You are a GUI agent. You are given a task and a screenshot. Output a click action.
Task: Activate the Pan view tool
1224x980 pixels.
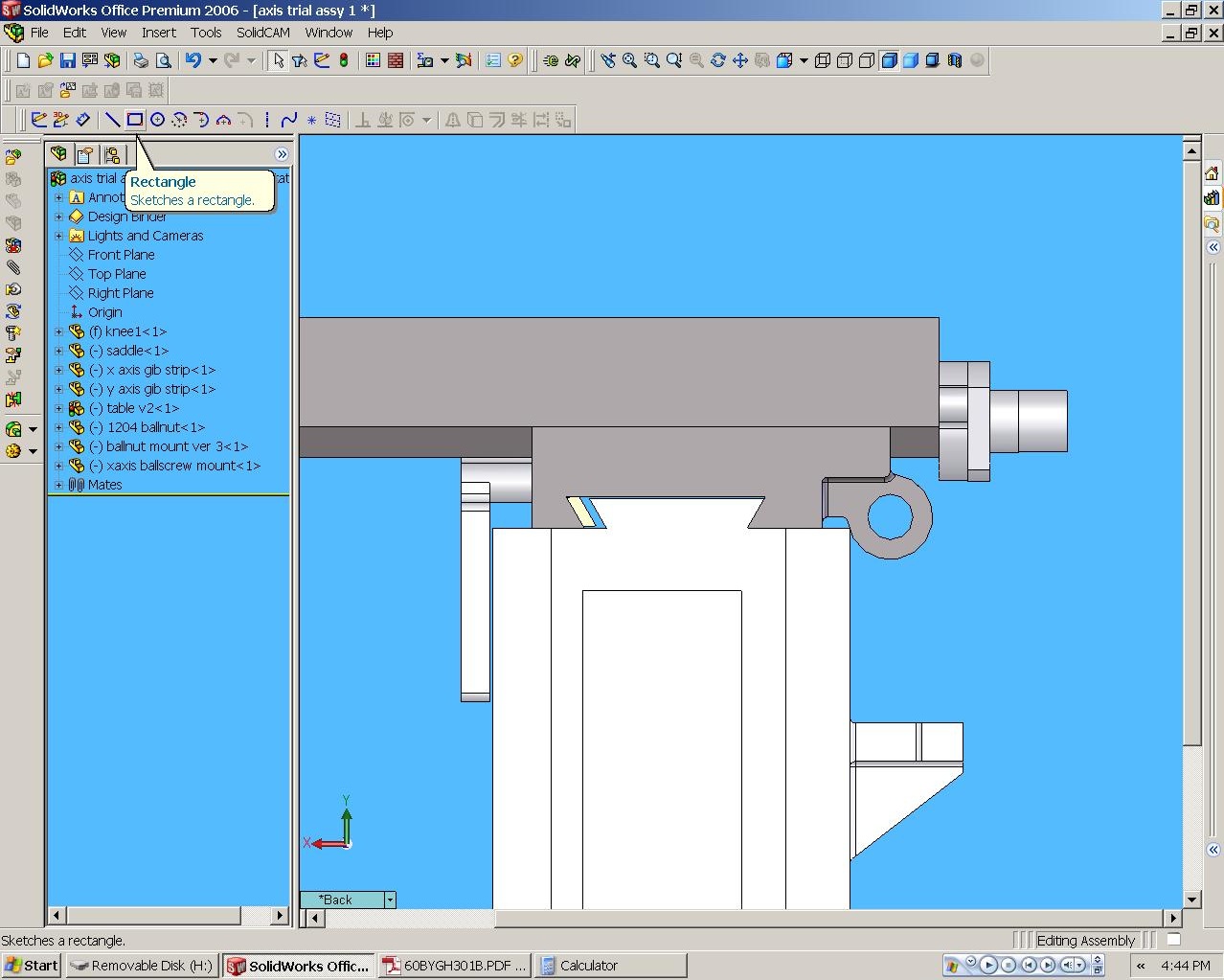click(x=740, y=60)
